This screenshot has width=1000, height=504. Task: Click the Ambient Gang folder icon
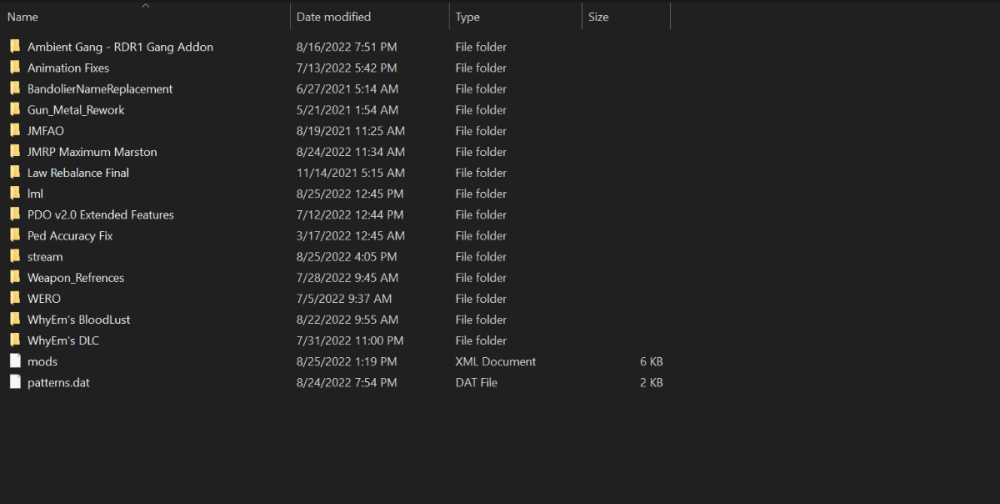(x=15, y=47)
